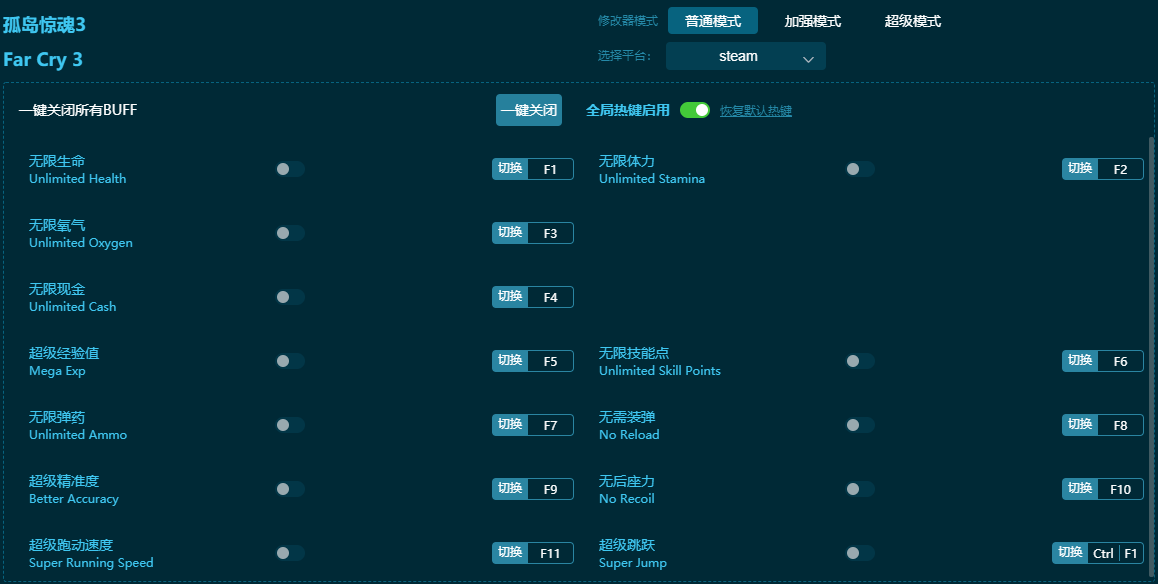This screenshot has height=584, width=1158.
Task: Switch on Mega Exp toggle
Action: [290, 361]
